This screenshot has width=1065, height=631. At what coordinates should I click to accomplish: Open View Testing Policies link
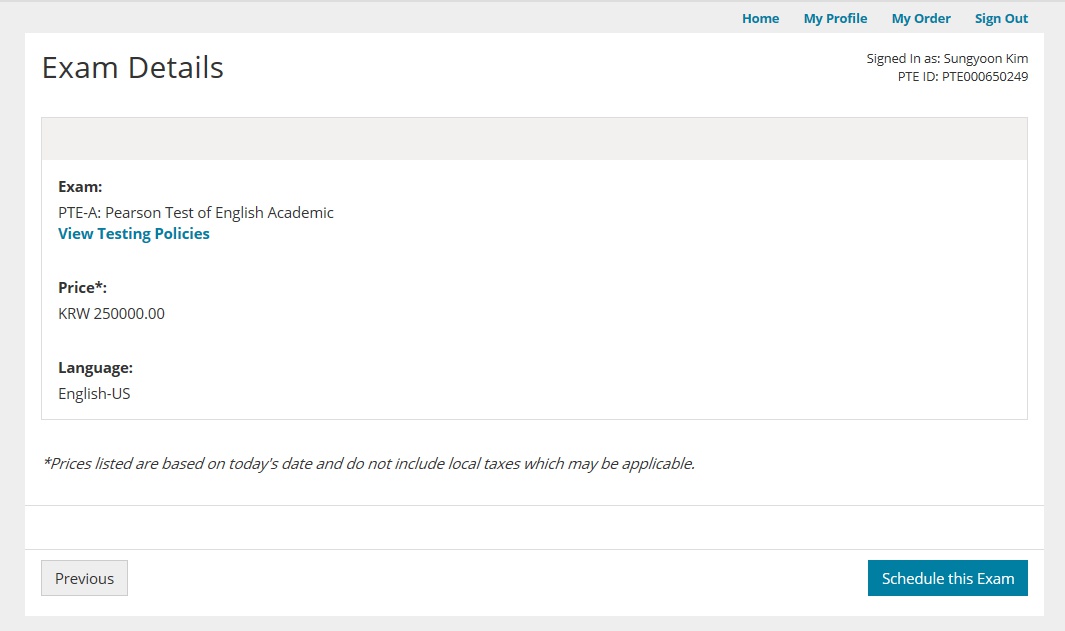pyautogui.click(x=134, y=234)
